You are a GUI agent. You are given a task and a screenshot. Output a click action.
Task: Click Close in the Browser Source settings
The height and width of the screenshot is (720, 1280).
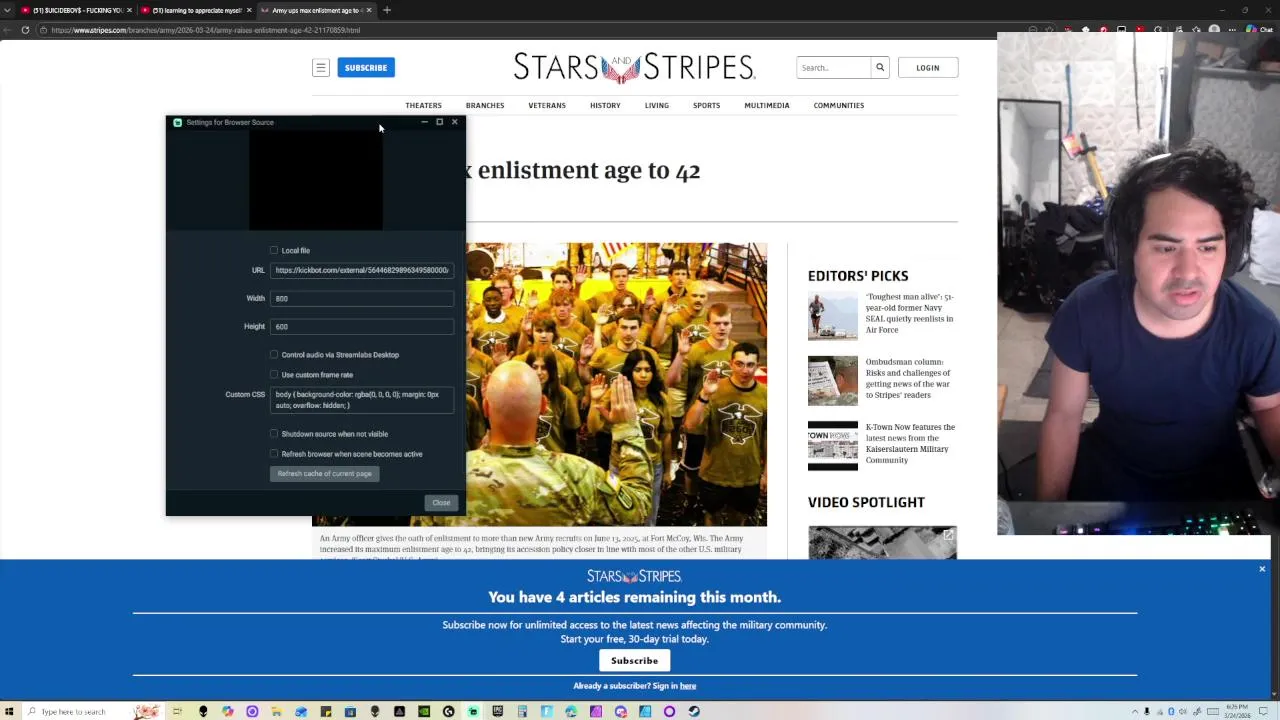point(441,503)
